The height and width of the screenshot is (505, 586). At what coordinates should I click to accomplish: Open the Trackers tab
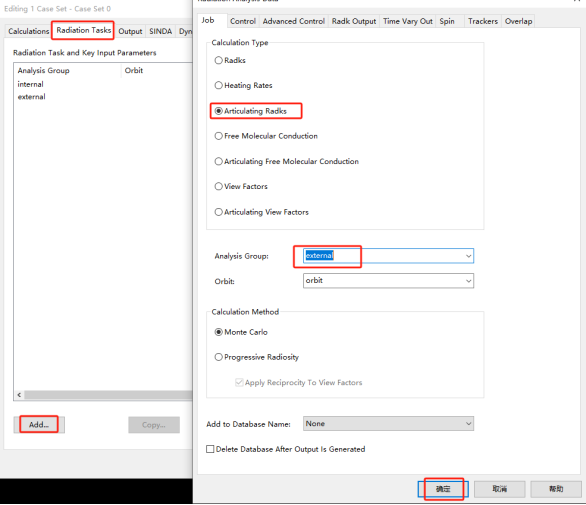[x=483, y=21]
